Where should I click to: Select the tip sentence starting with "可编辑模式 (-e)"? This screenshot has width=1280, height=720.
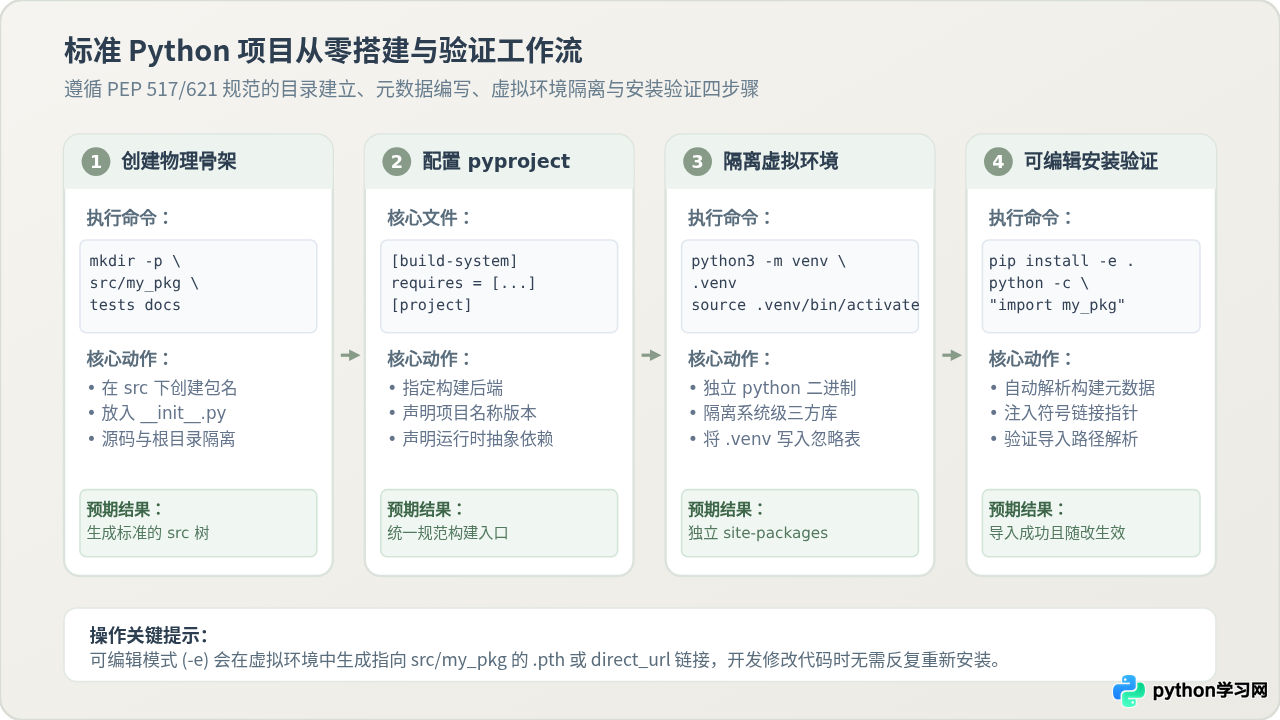(546, 660)
